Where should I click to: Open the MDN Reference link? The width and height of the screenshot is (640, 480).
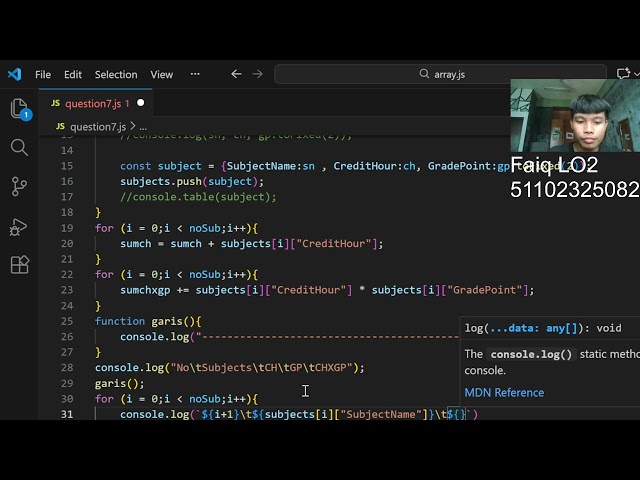click(504, 392)
